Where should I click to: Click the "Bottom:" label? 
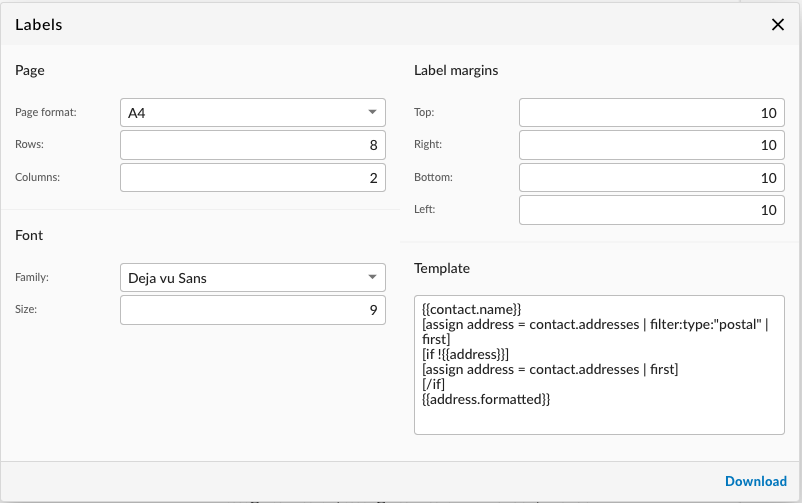point(433,177)
